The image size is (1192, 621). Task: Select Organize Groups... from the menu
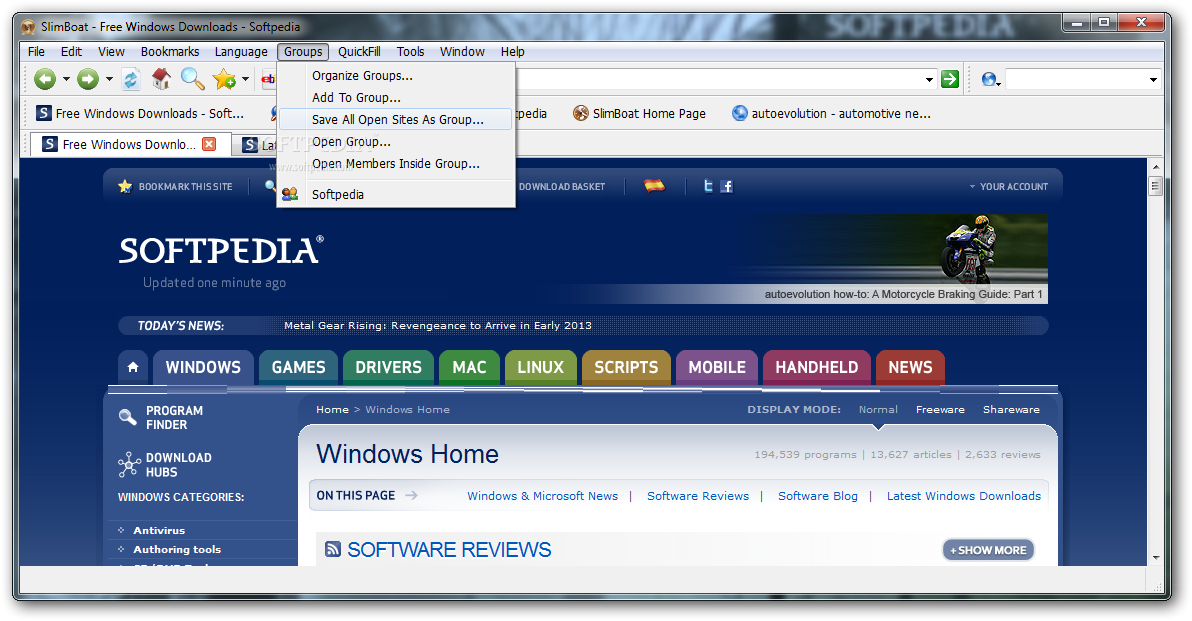pos(395,76)
